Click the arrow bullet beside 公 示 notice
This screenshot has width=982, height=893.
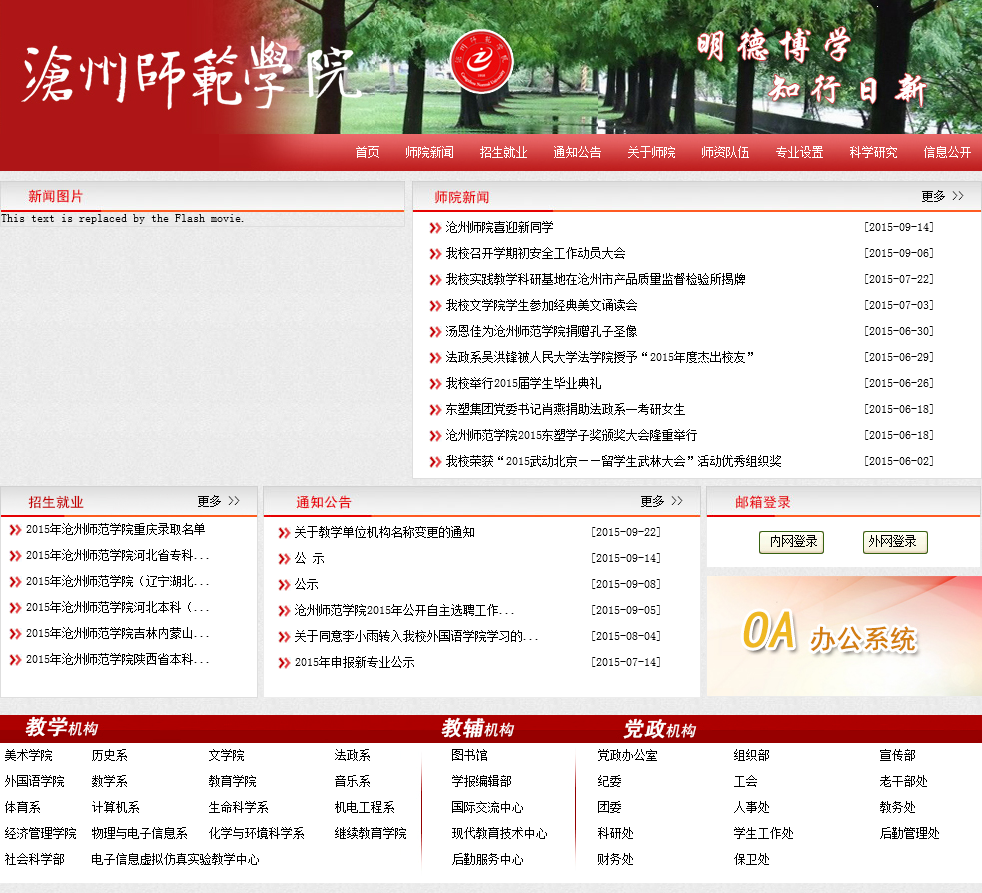click(x=283, y=559)
